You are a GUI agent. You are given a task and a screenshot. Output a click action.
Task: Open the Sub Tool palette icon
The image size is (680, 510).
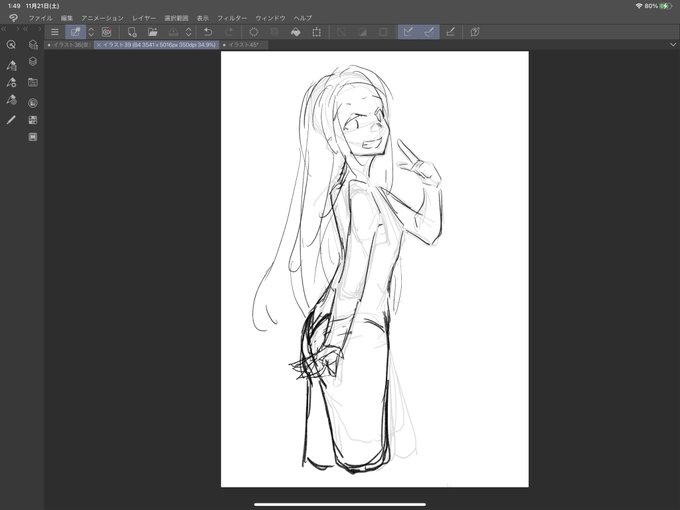coord(12,65)
